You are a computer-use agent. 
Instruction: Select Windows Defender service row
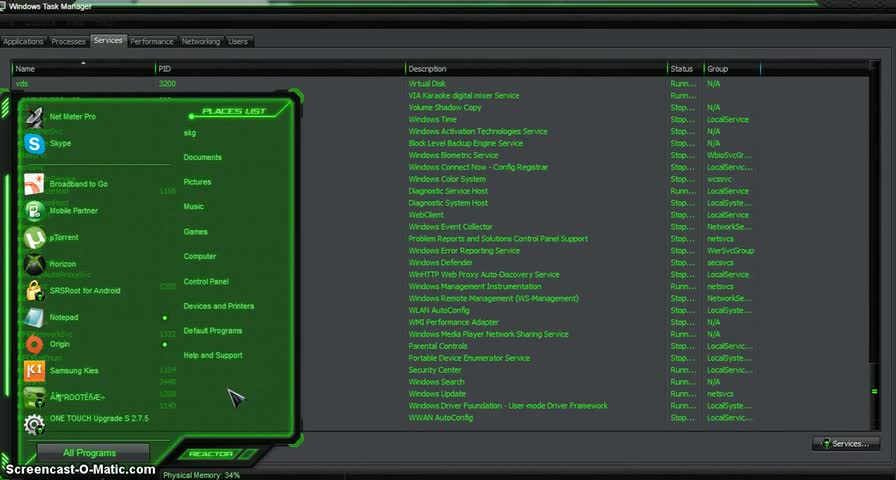point(440,263)
